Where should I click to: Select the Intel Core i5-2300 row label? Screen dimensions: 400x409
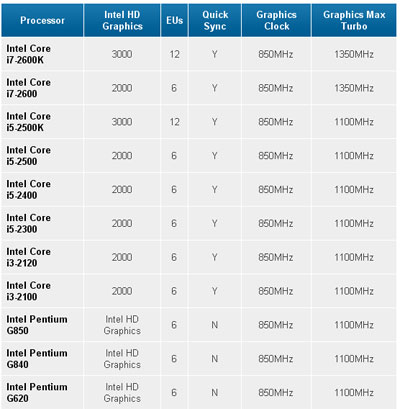(x=29, y=223)
